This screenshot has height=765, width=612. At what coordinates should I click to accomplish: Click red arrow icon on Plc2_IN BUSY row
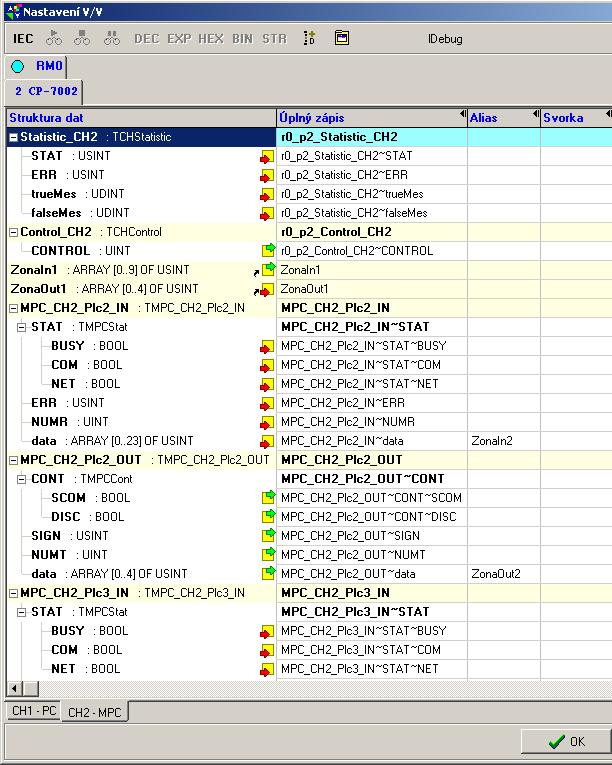tap(266, 347)
